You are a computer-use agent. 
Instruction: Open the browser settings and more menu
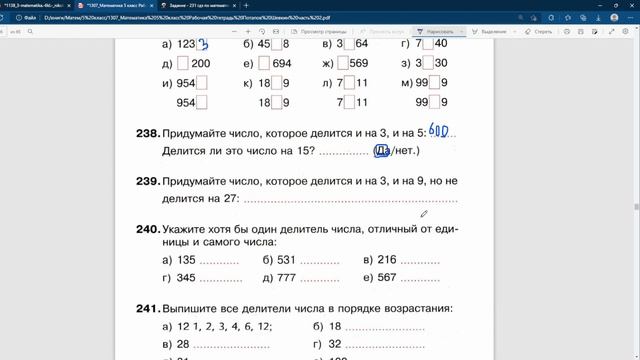click(x=631, y=18)
